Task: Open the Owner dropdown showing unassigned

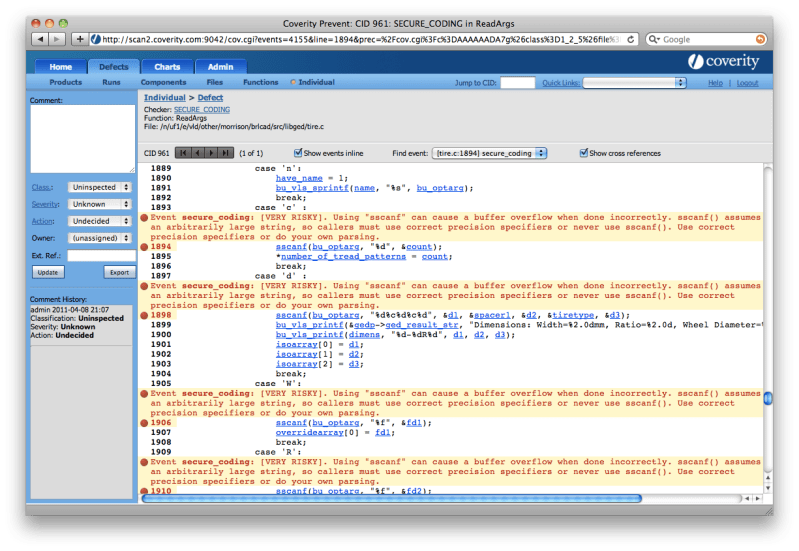Action: 100,238
